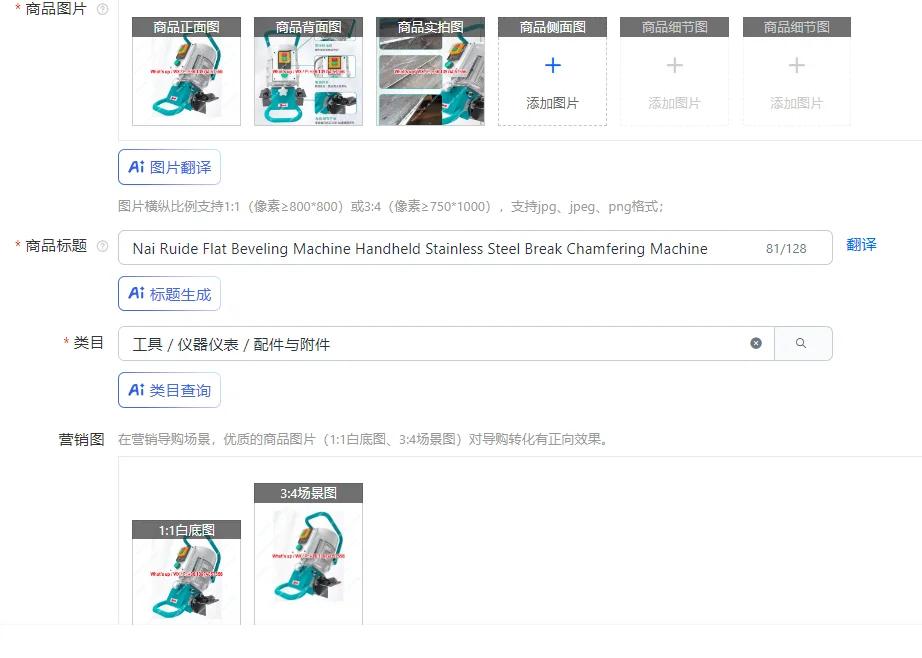This screenshot has width=922, height=658.
Task: Select the 商品正面图 thumbnail
Action: pos(186,72)
